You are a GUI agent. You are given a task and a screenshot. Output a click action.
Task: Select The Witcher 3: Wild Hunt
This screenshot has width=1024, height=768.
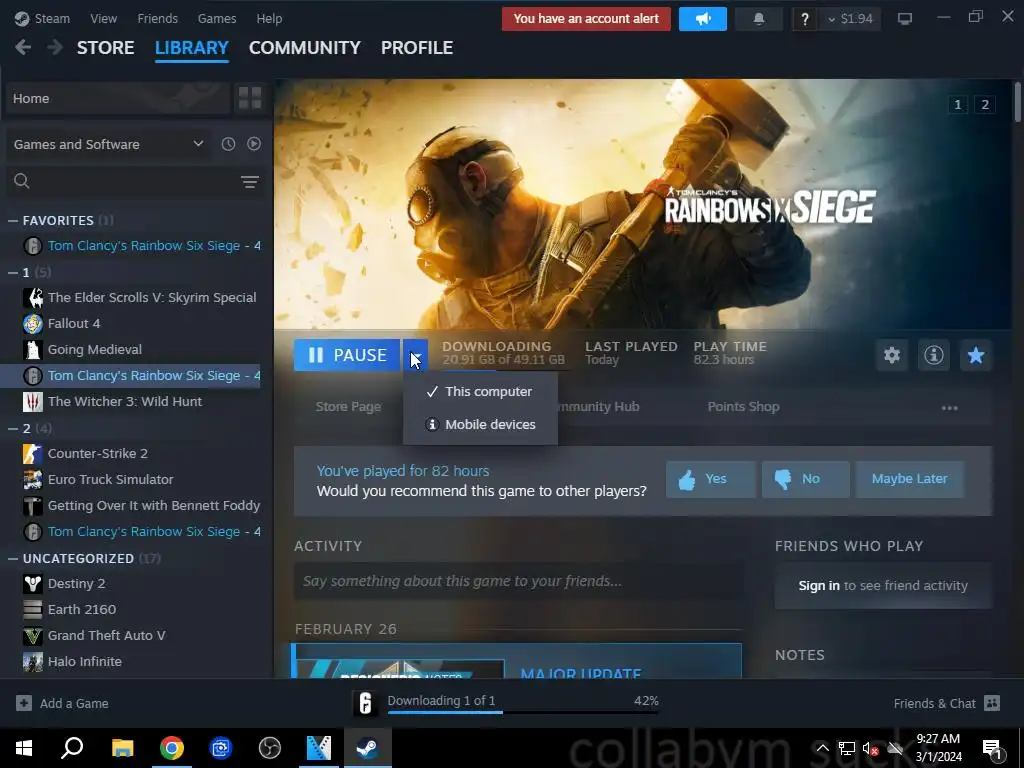pos(140,402)
